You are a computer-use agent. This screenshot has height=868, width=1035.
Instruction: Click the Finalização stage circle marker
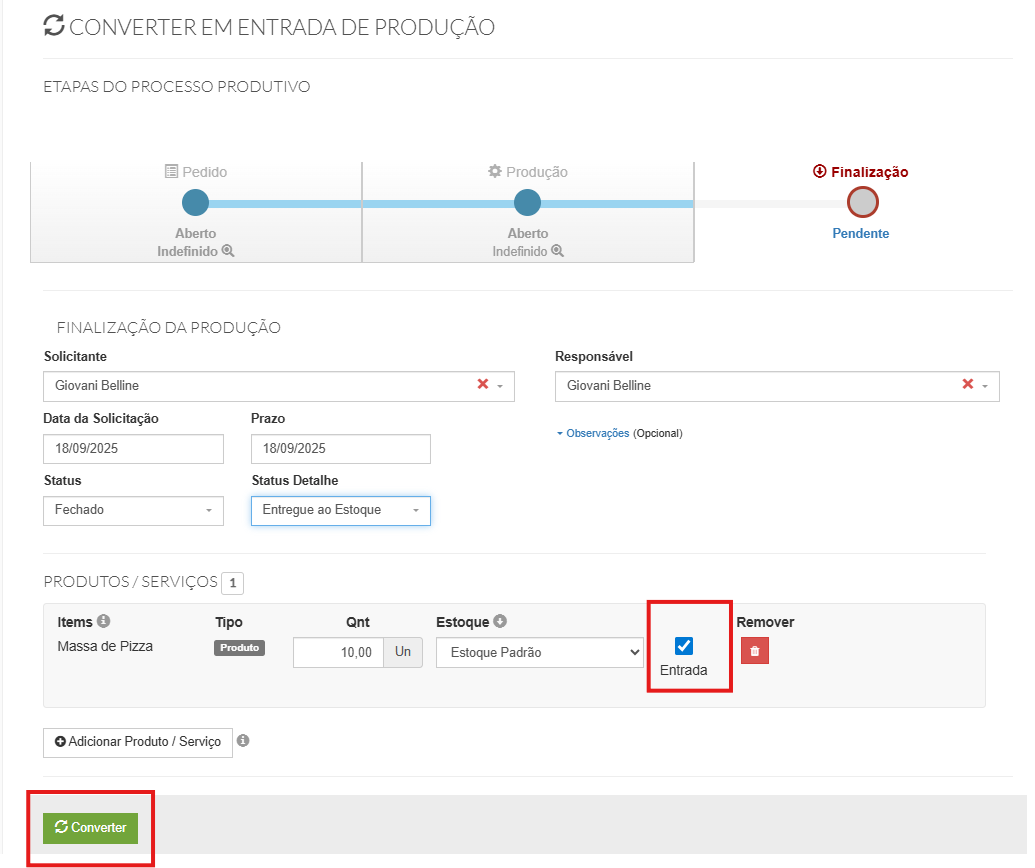click(x=862, y=203)
